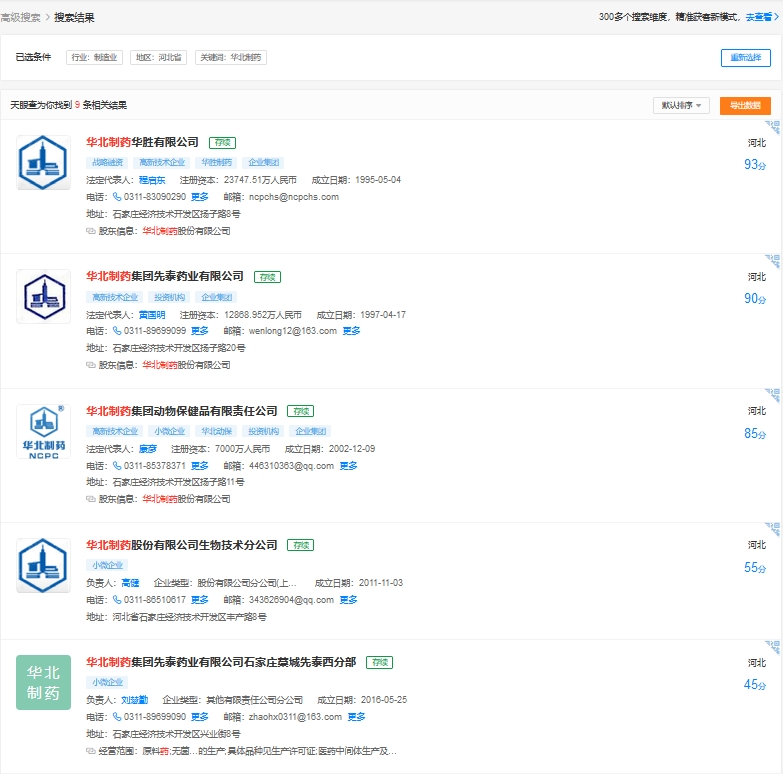The height and width of the screenshot is (774, 783).
Task: Show more phones after 0311-89699090
Action: click(x=200, y=717)
